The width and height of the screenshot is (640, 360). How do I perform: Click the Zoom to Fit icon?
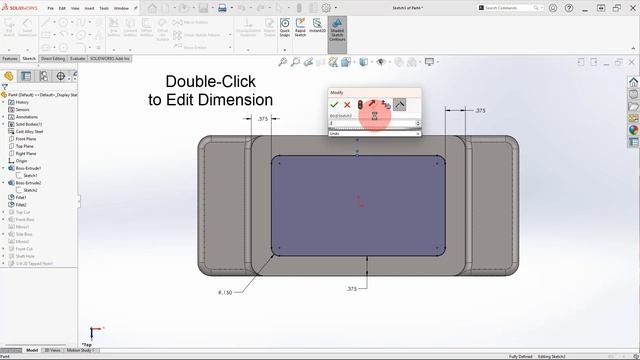282,62
